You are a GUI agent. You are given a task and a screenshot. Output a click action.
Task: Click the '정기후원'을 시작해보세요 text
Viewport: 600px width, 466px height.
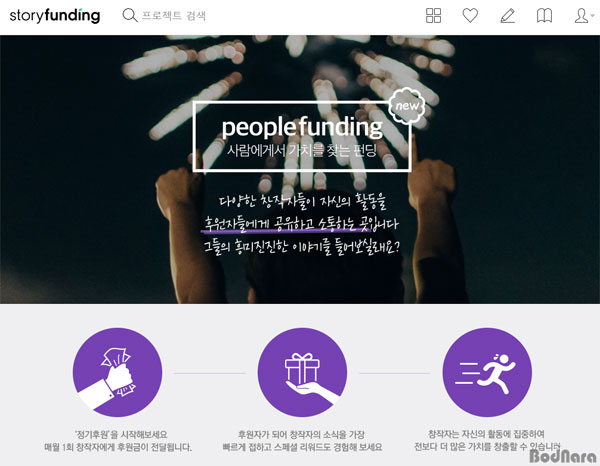click(x=121, y=435)
